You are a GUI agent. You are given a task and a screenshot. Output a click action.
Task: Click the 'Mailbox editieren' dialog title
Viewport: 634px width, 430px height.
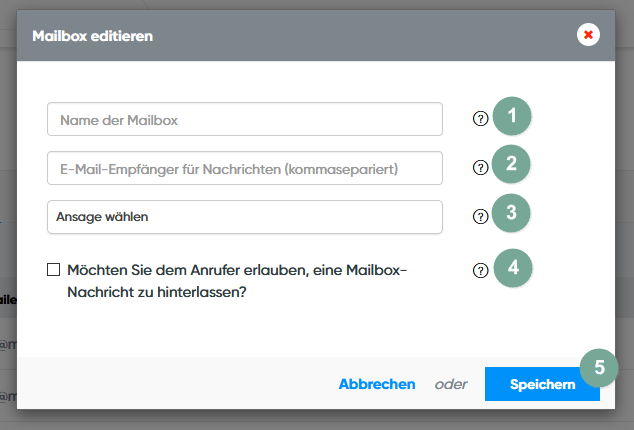[x=92, y=36]
